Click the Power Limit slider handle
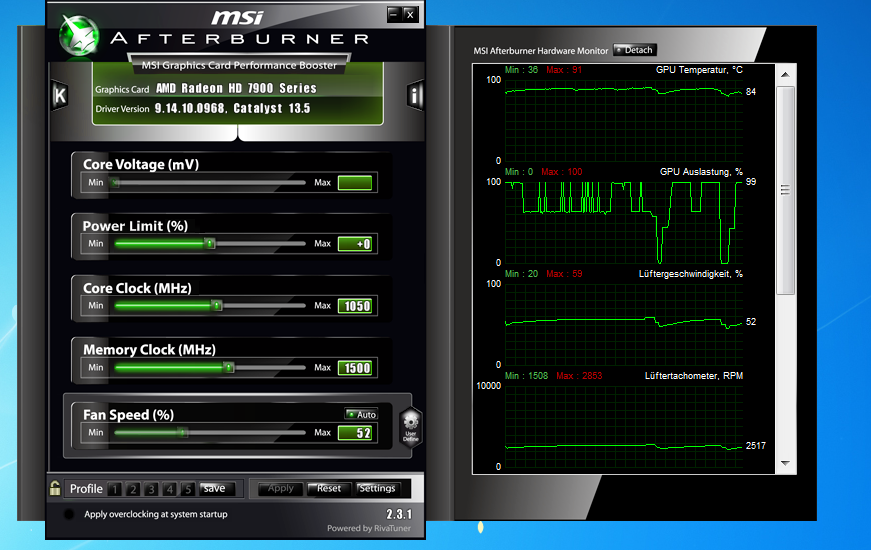This screenshot has height=550, width=871. tap(209, 243)
